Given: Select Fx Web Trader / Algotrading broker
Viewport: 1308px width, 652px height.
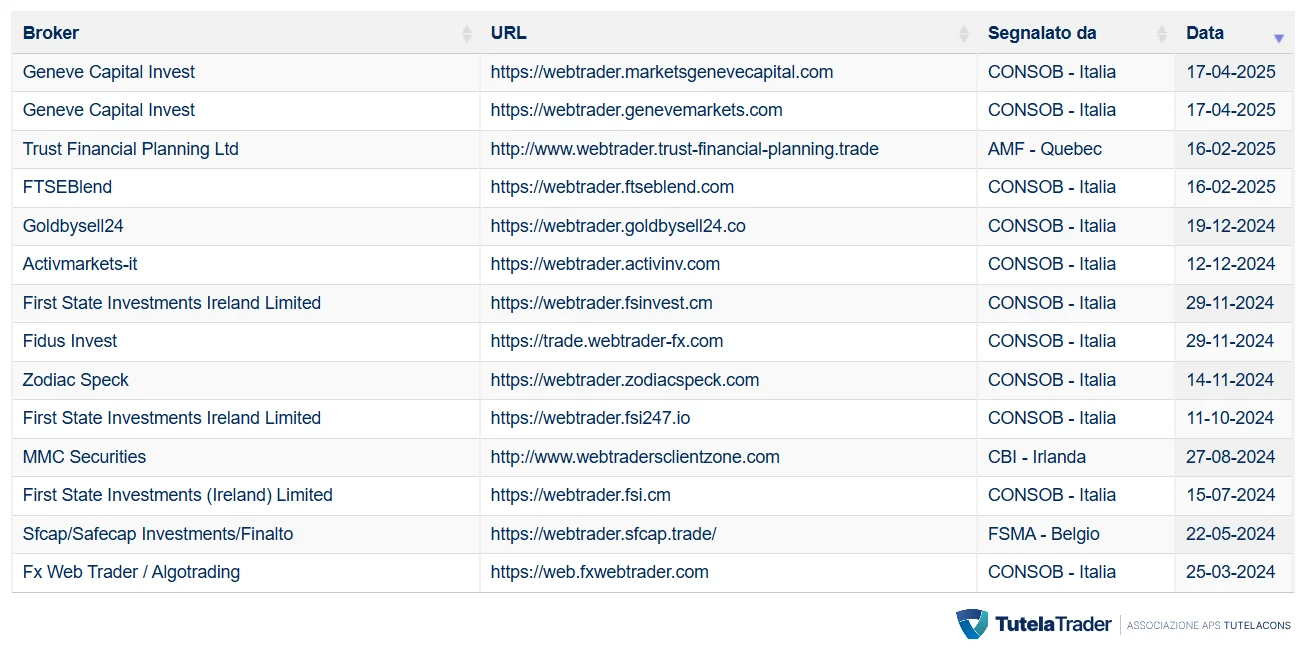Looking at the screenshot, I should tap(132, 572).
